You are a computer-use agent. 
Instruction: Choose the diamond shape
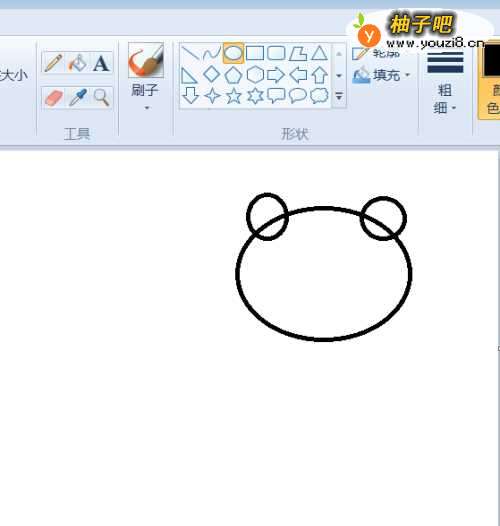[x=211, y=74]
